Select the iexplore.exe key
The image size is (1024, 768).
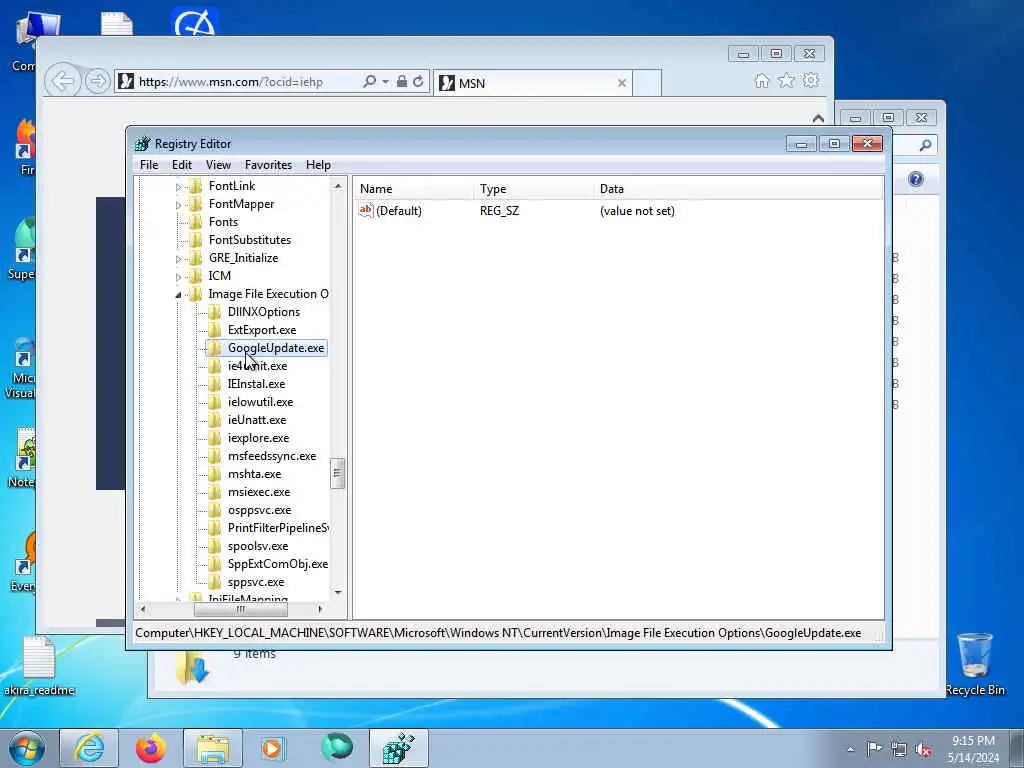(x=258, y=438)
